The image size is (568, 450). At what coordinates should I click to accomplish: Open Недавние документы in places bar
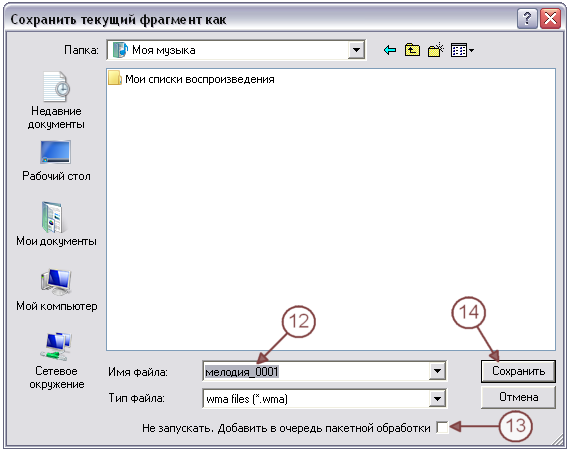(56, 100)
